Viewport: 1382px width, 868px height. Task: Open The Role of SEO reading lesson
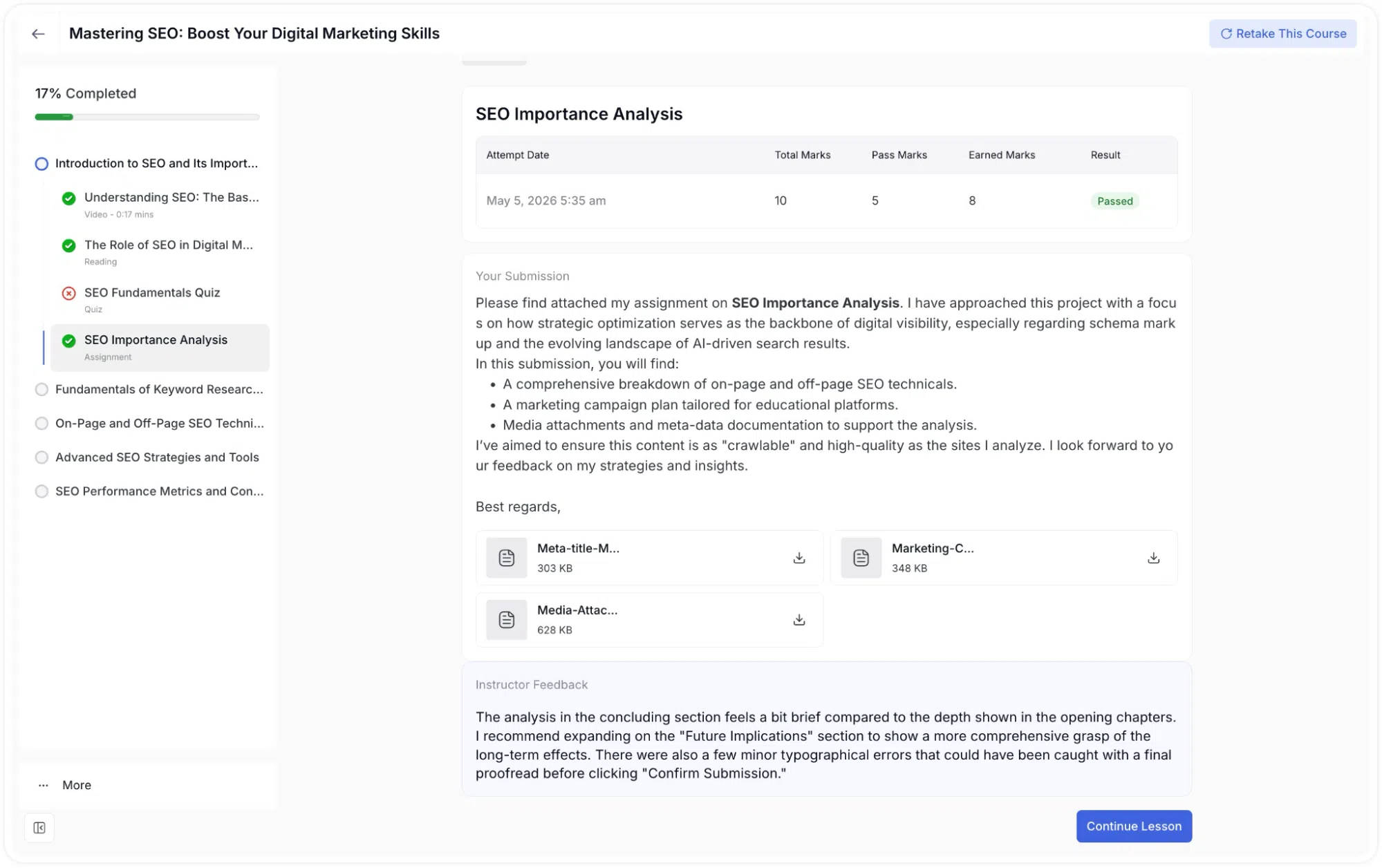tap(160, 252)
